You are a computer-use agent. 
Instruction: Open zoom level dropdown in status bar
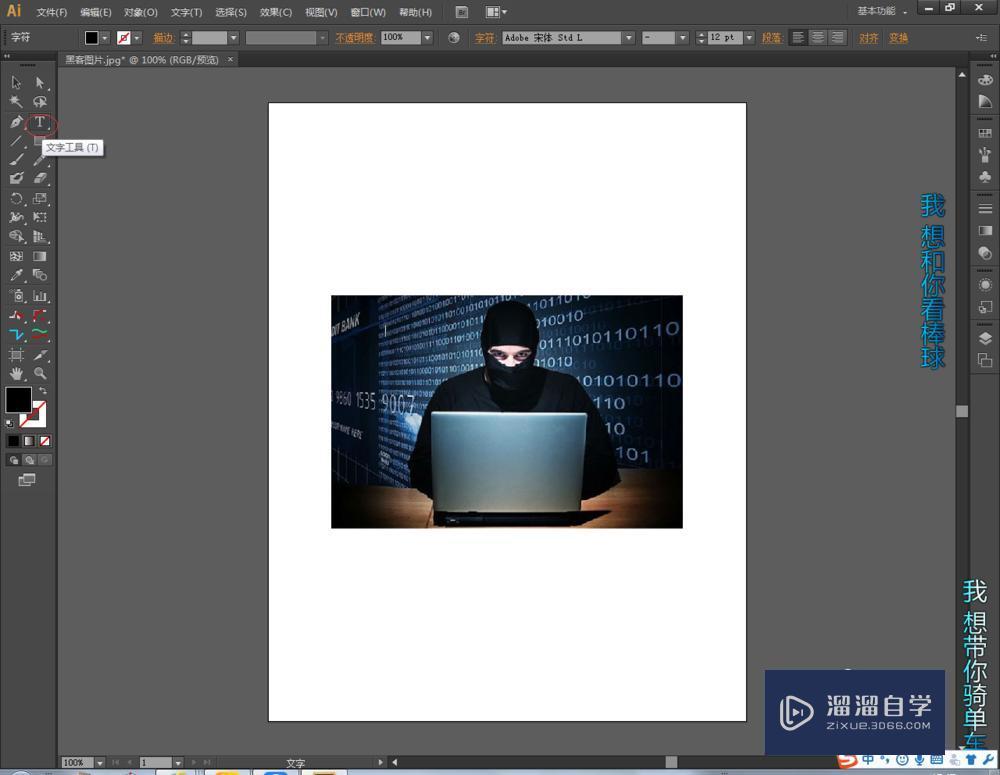[100, 763]
